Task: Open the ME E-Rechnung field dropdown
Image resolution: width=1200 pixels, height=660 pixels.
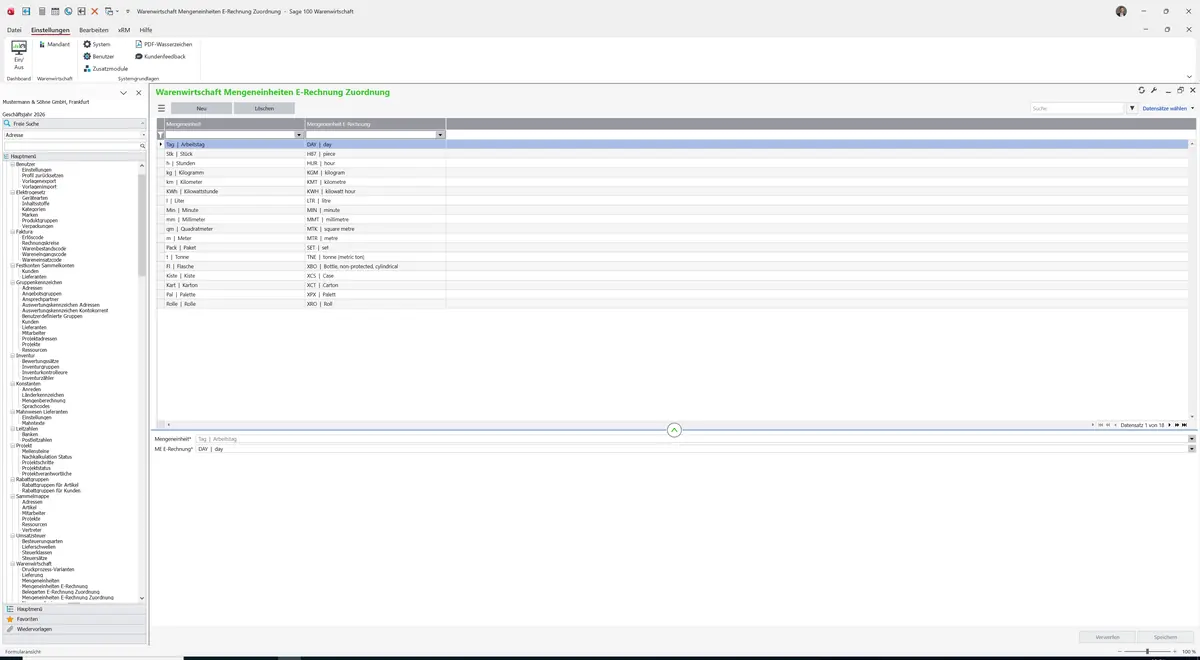Action: pyautogui.click(x=1191, y=449)
